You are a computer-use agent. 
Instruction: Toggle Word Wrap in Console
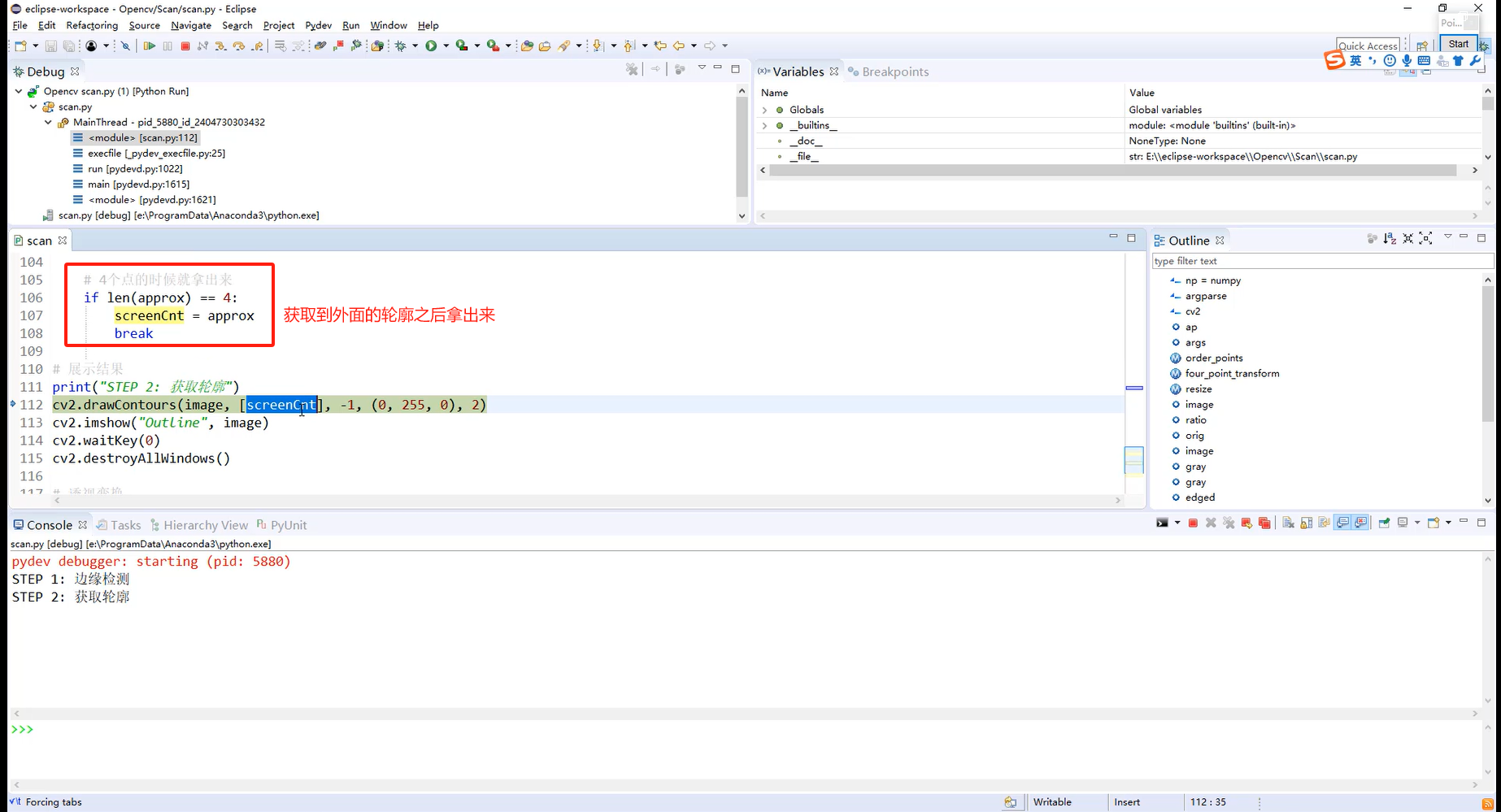pos(1324,523)
